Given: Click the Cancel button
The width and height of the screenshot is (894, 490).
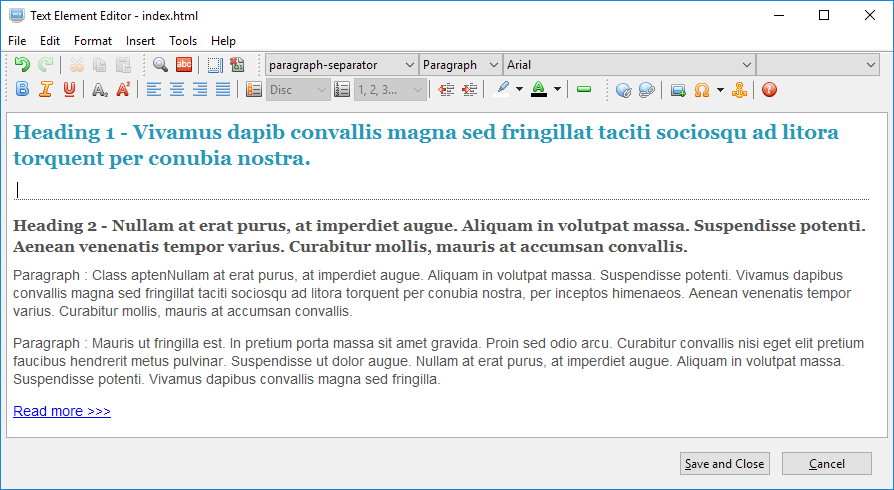Looking at the screenshot, I should tap(827, 464).
